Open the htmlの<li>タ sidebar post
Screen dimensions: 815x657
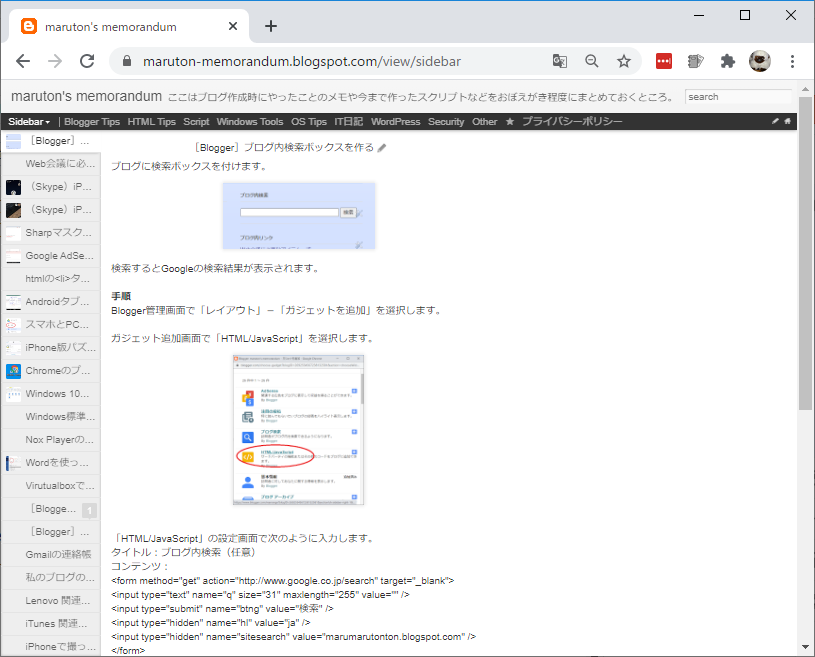(50, 279)
